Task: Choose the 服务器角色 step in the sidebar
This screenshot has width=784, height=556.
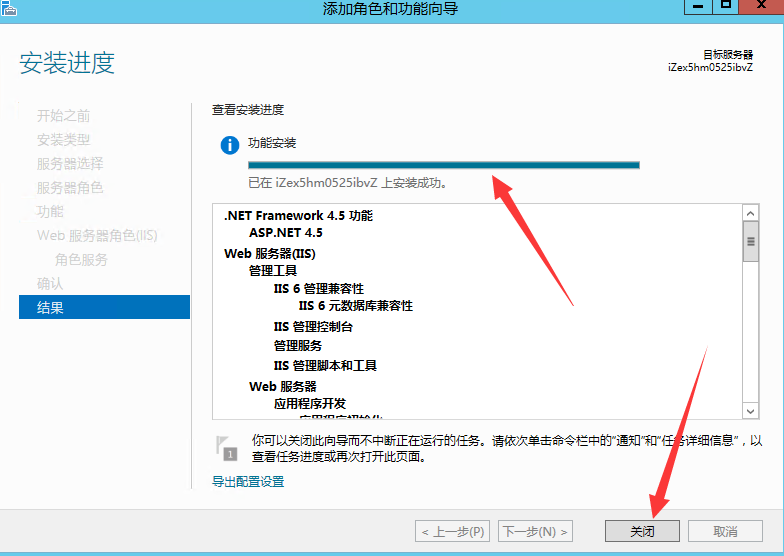Action: point(70,187)
